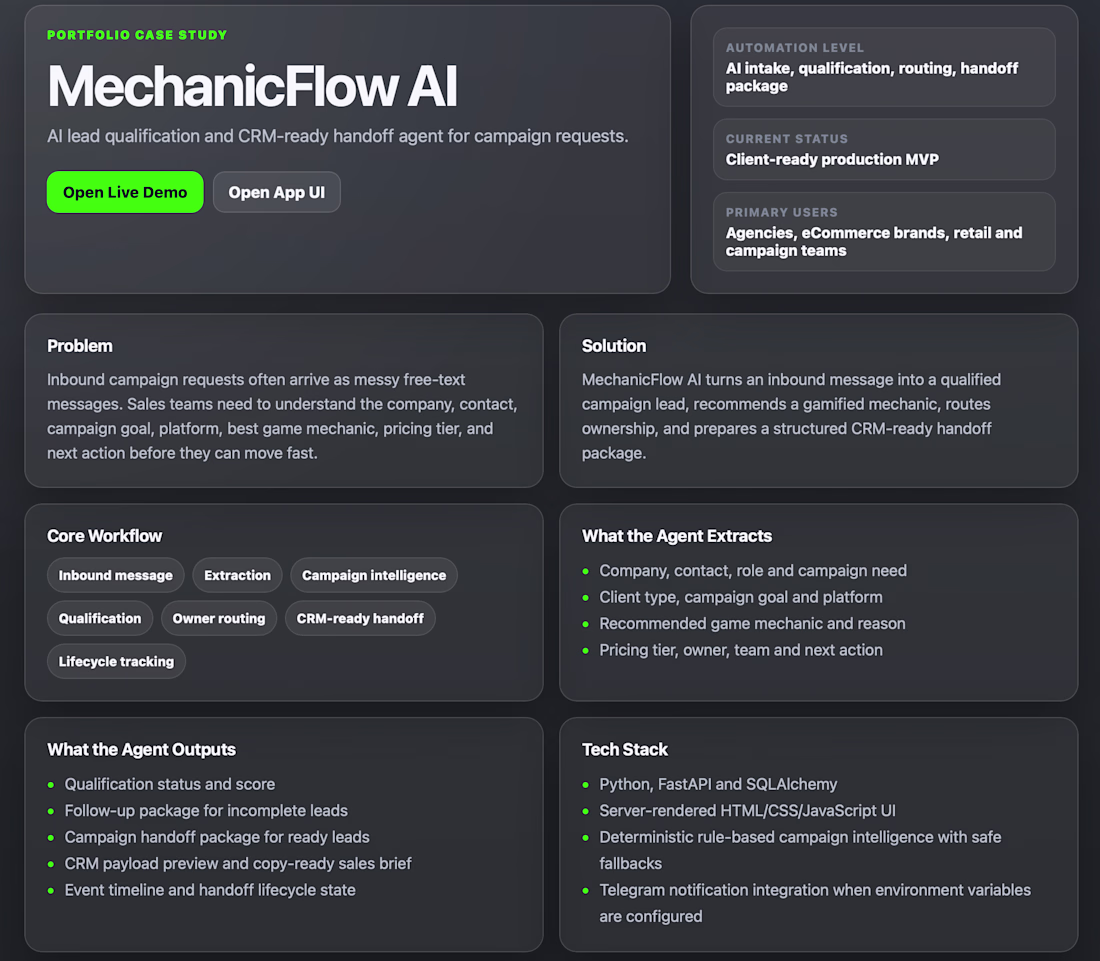The image size is (1100, 961).
Task: Select the Lifecycle tracking chip
Action: (x=116, y=661)
